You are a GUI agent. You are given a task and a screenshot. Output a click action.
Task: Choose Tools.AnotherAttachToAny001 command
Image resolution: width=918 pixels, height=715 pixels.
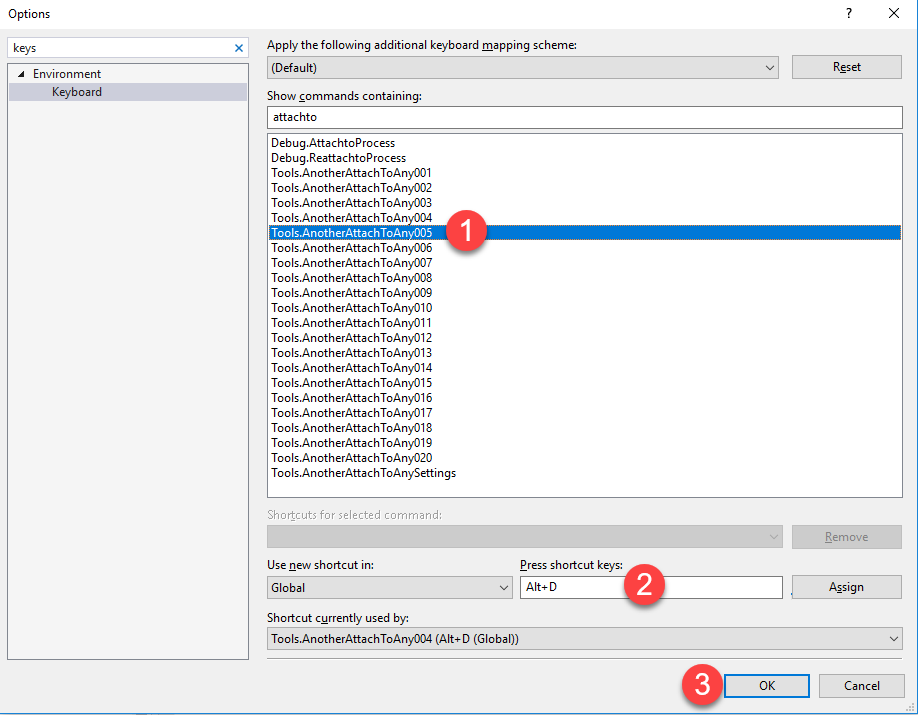pyautogui.click(x=351, y=173)
